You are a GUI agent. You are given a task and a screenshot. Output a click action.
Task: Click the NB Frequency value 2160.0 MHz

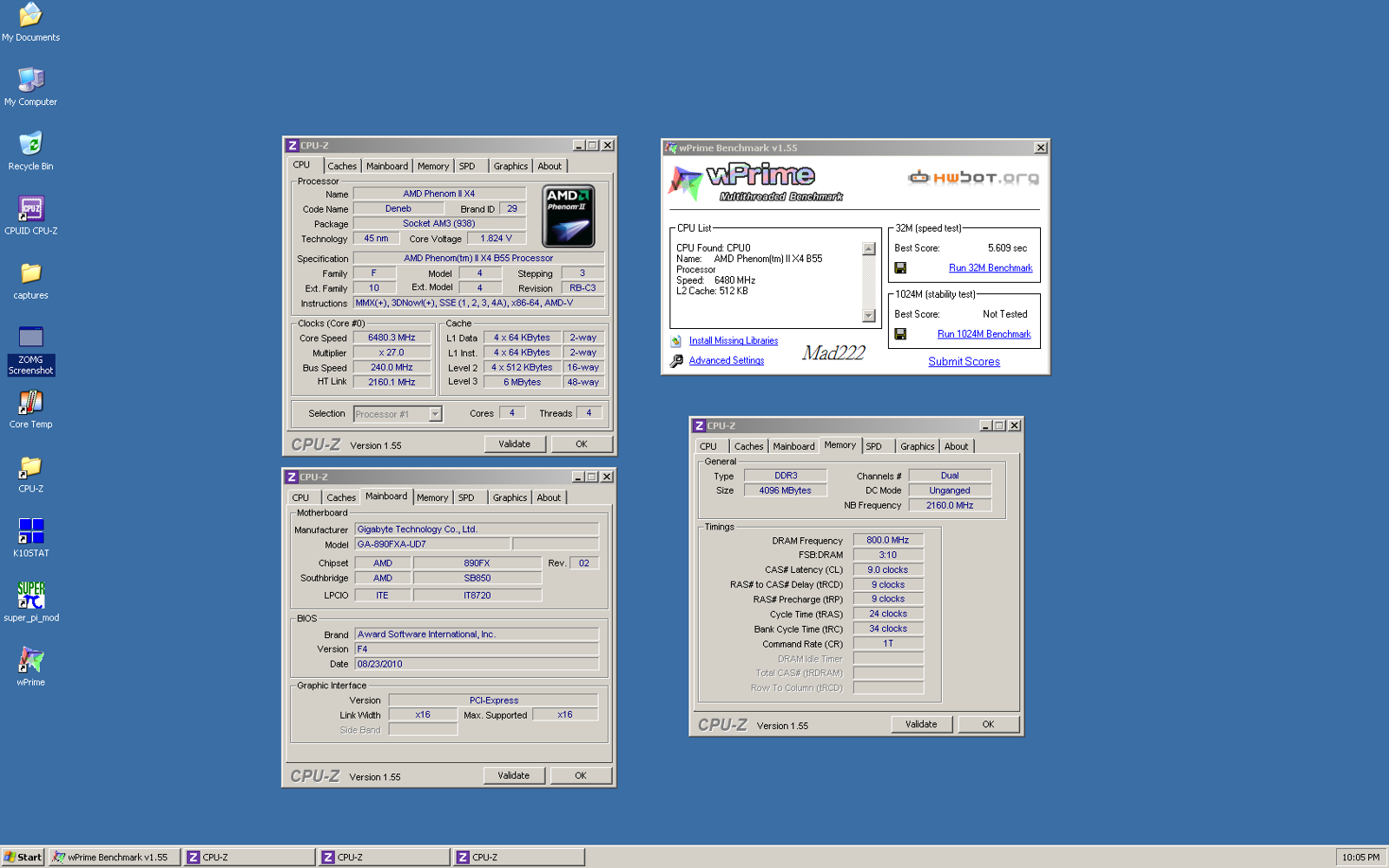click(x=950, y=505)
